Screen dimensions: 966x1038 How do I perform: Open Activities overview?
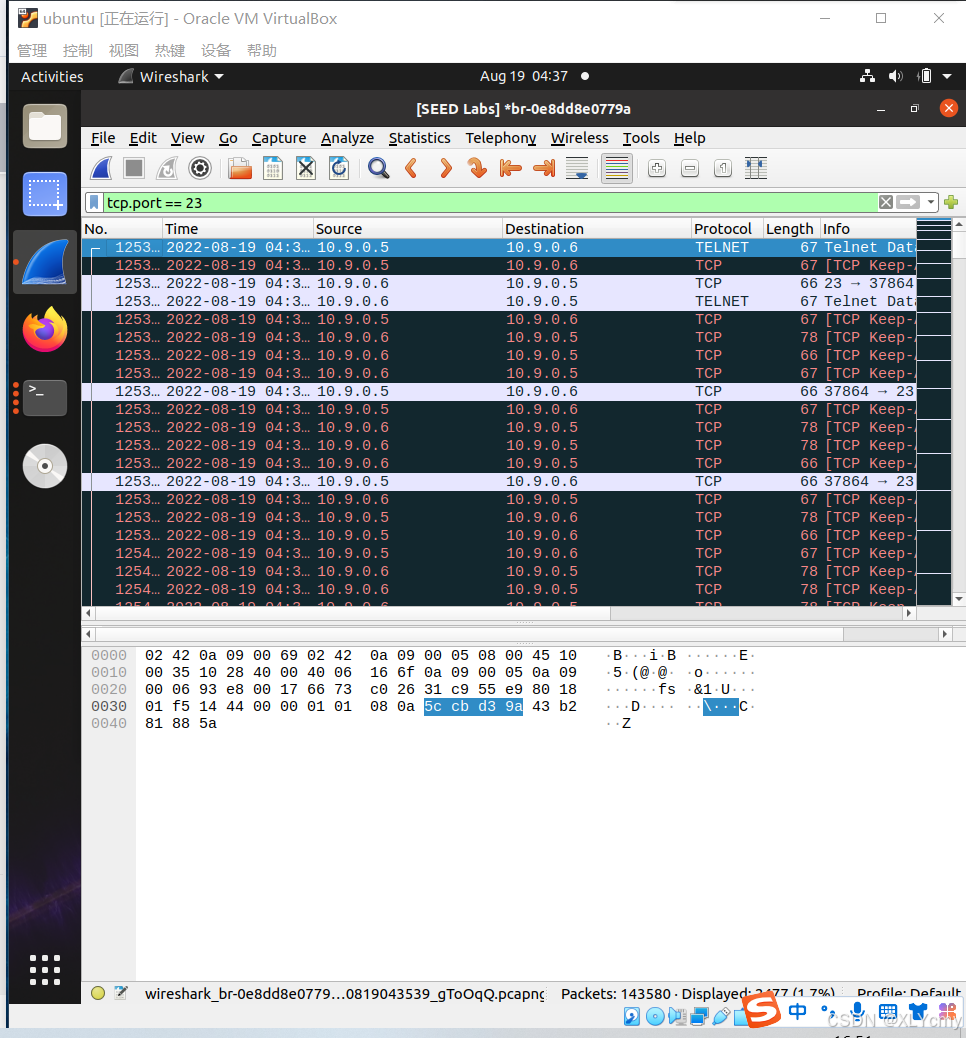coord(52,77)
